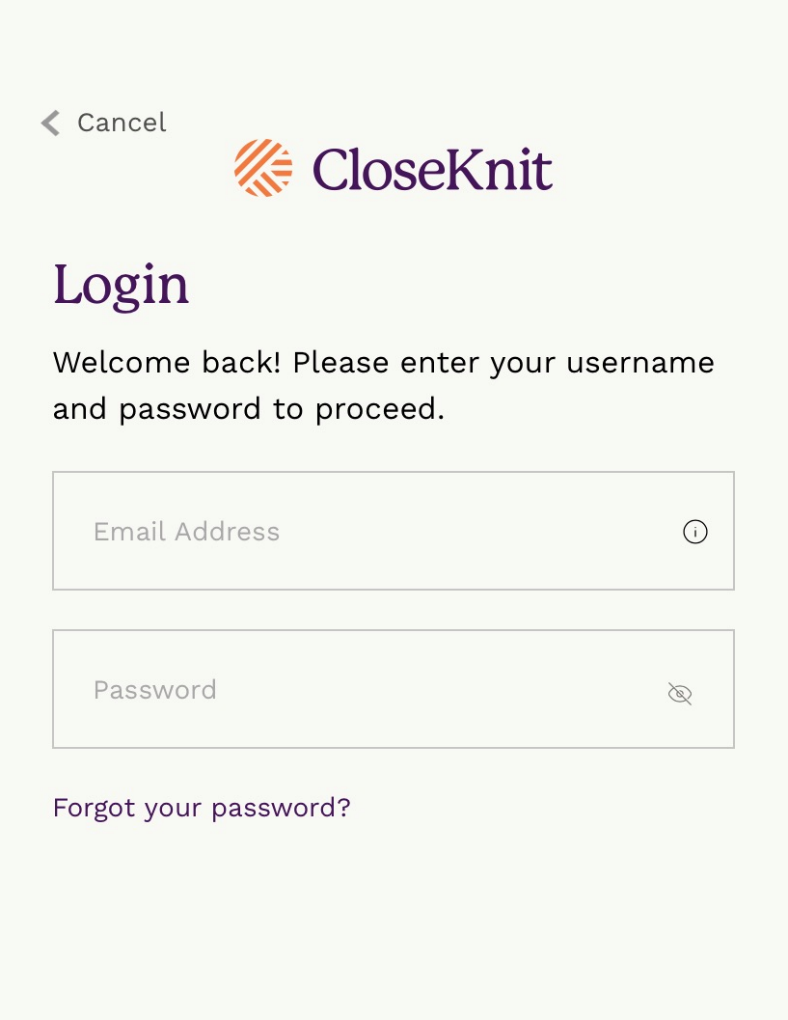Click the back chevron beside Cancel
Viewport: 788px width, 1020px height.
pos(50,123)
